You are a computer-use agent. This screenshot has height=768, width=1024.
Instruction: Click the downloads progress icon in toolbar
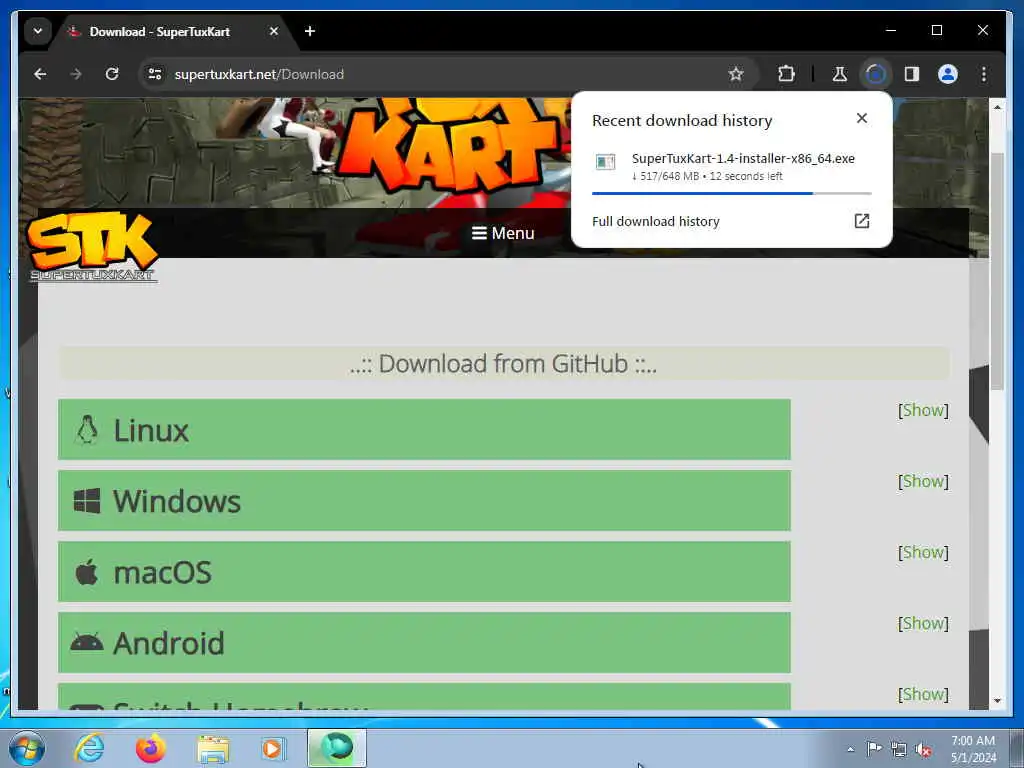[x=876, y=74]
